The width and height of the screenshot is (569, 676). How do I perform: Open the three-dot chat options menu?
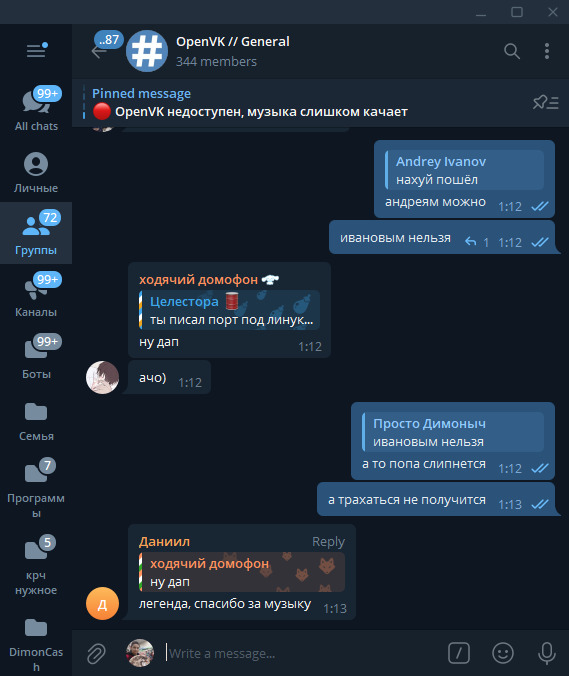[547, 51]
